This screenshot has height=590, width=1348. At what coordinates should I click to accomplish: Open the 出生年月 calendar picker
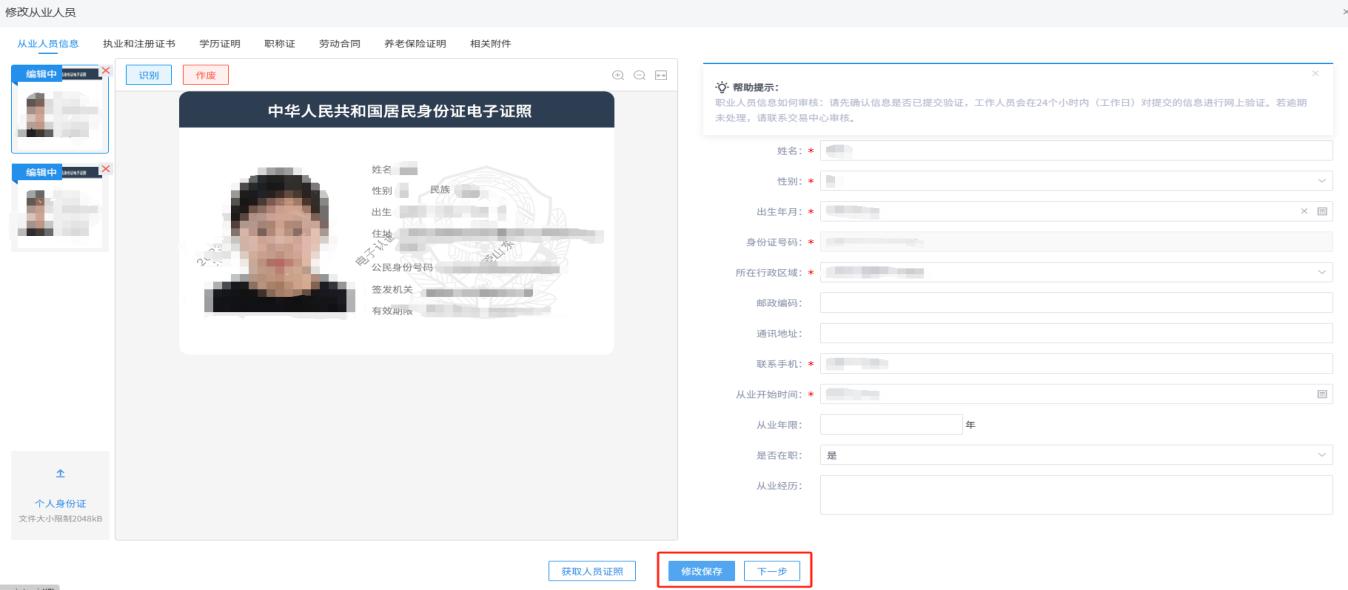tap(1321, 211)
